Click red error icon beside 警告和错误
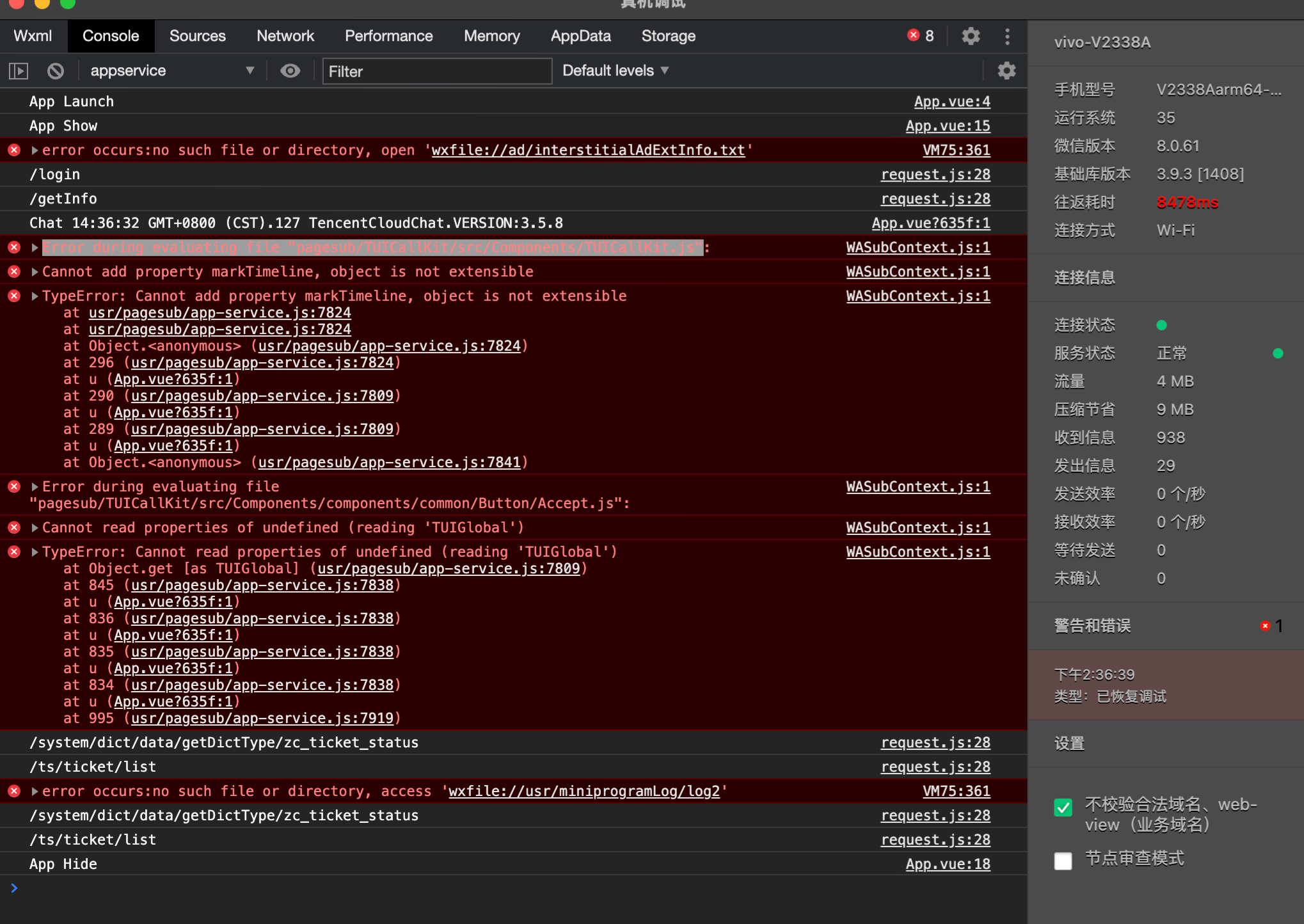1304x924 pixels. pyautogui.click(x=1265, y=626)
